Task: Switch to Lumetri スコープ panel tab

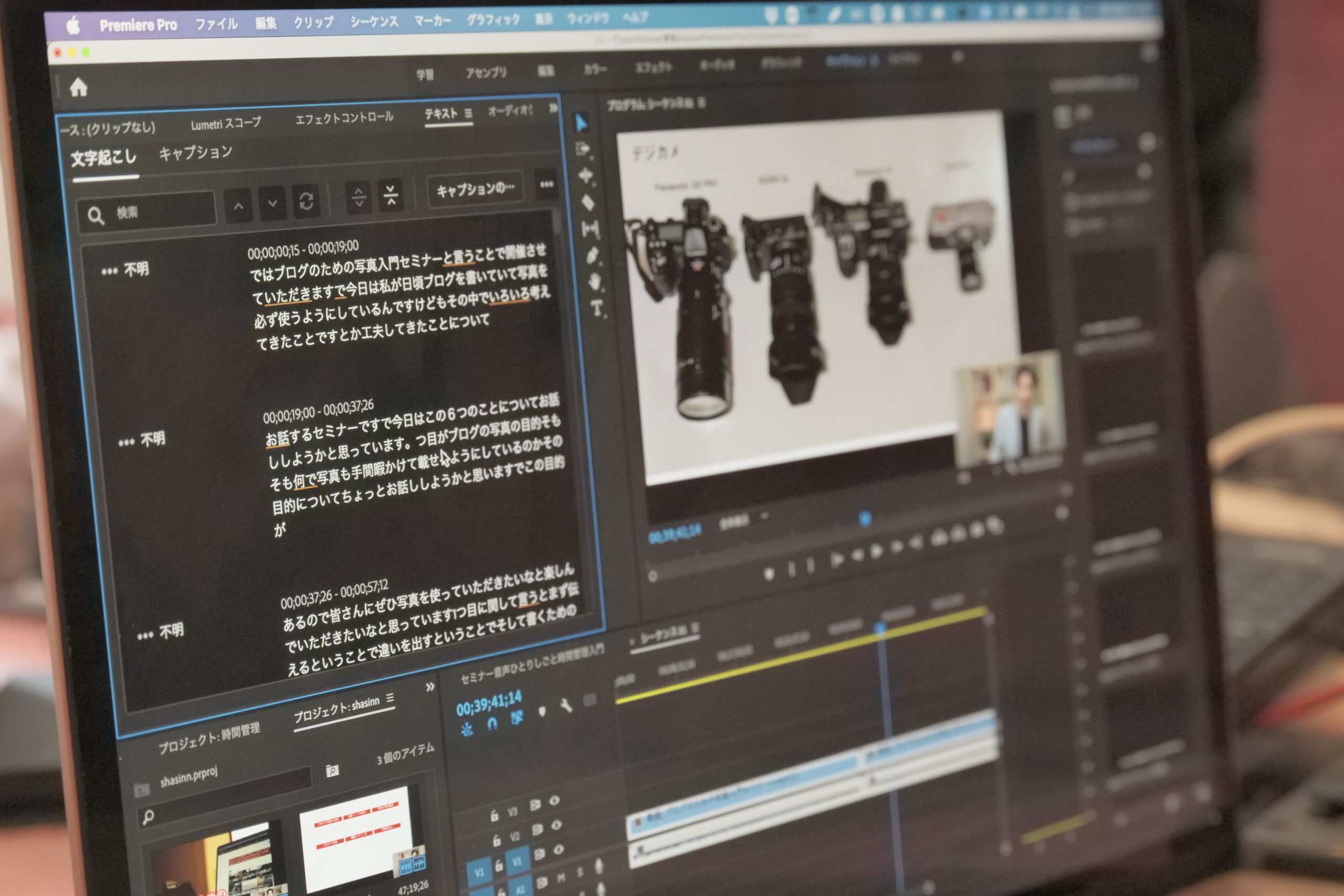Action: (x=226, y=123)
